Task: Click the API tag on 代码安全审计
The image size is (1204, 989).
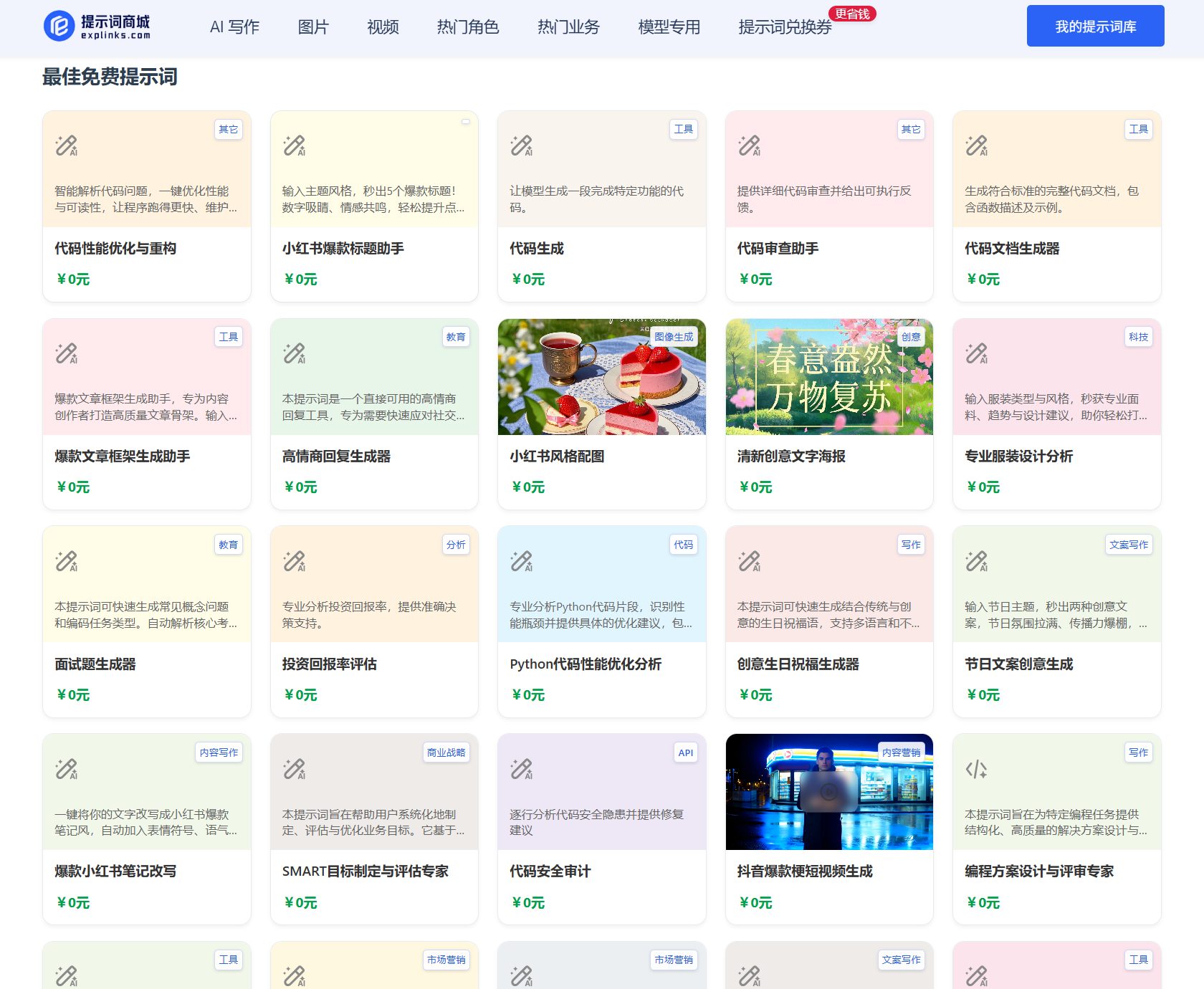Action: tap(686, 752)
